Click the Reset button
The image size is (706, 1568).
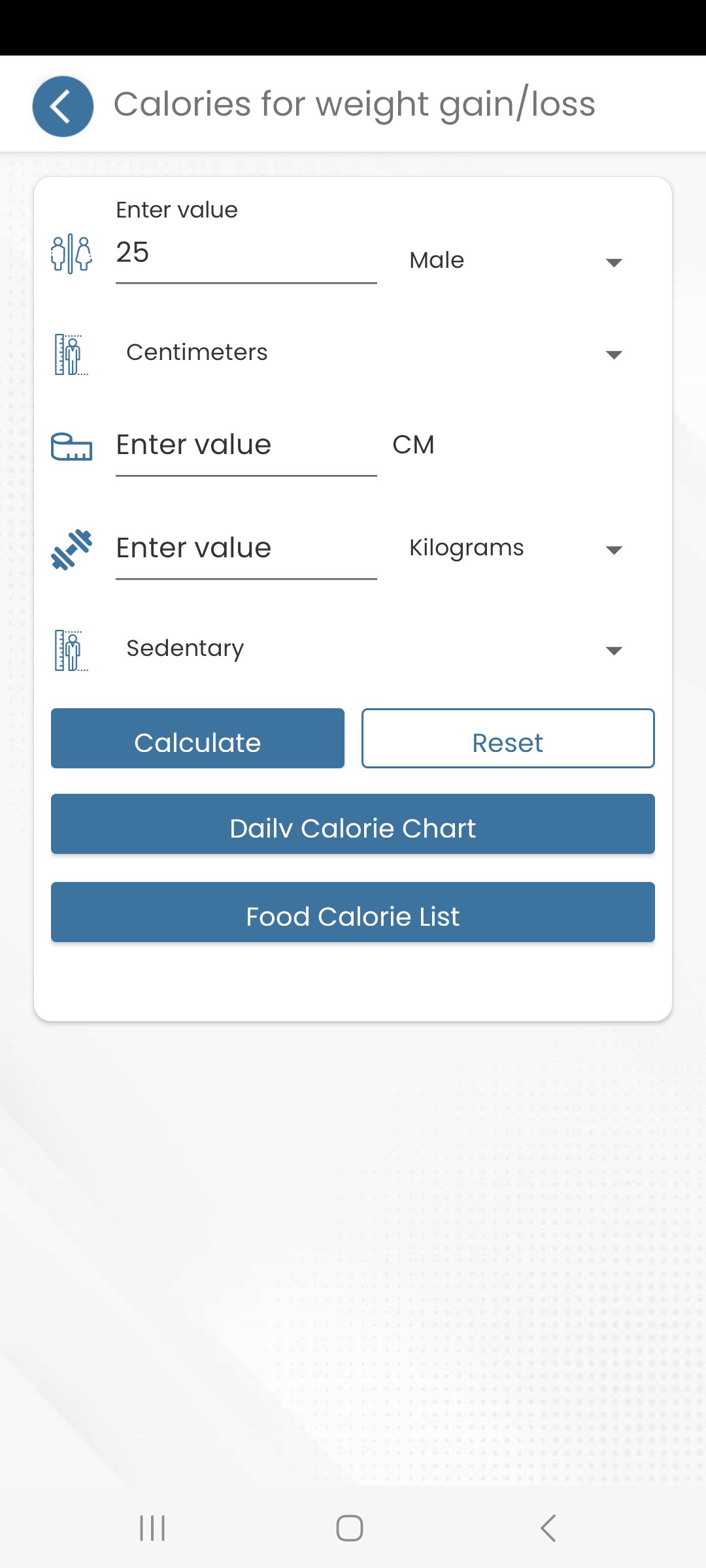tap(508, 738)
